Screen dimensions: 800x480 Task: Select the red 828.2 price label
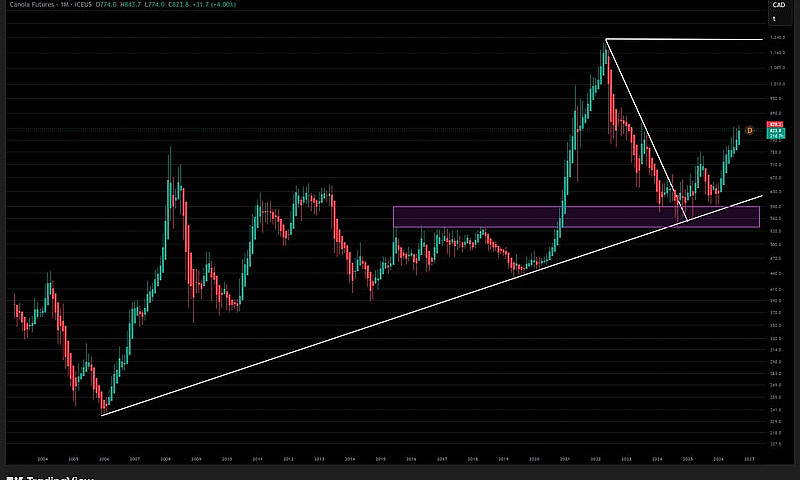(x=776, y=124)
